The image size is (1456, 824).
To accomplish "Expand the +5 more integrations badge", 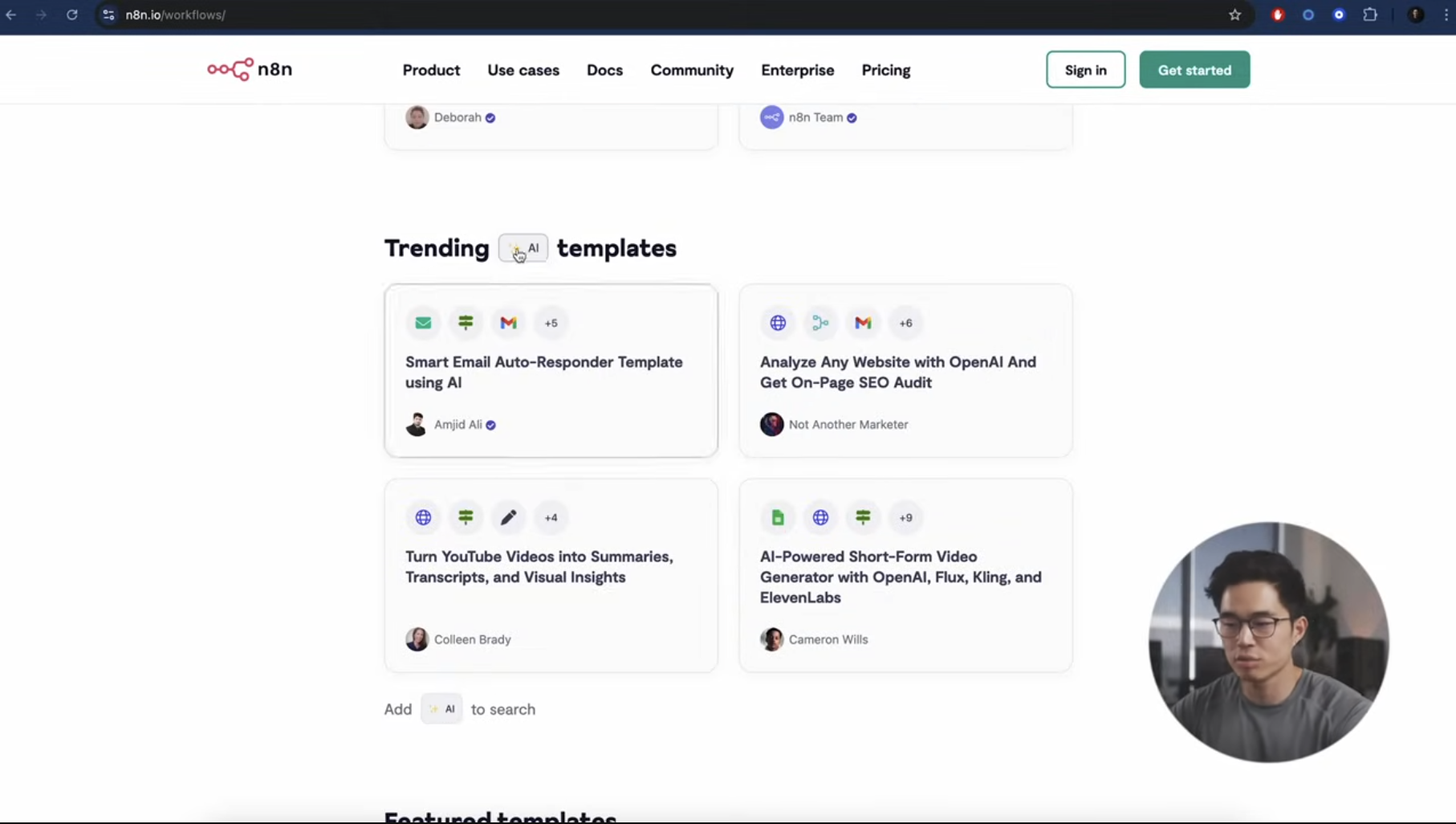I will tap(551, 323).
